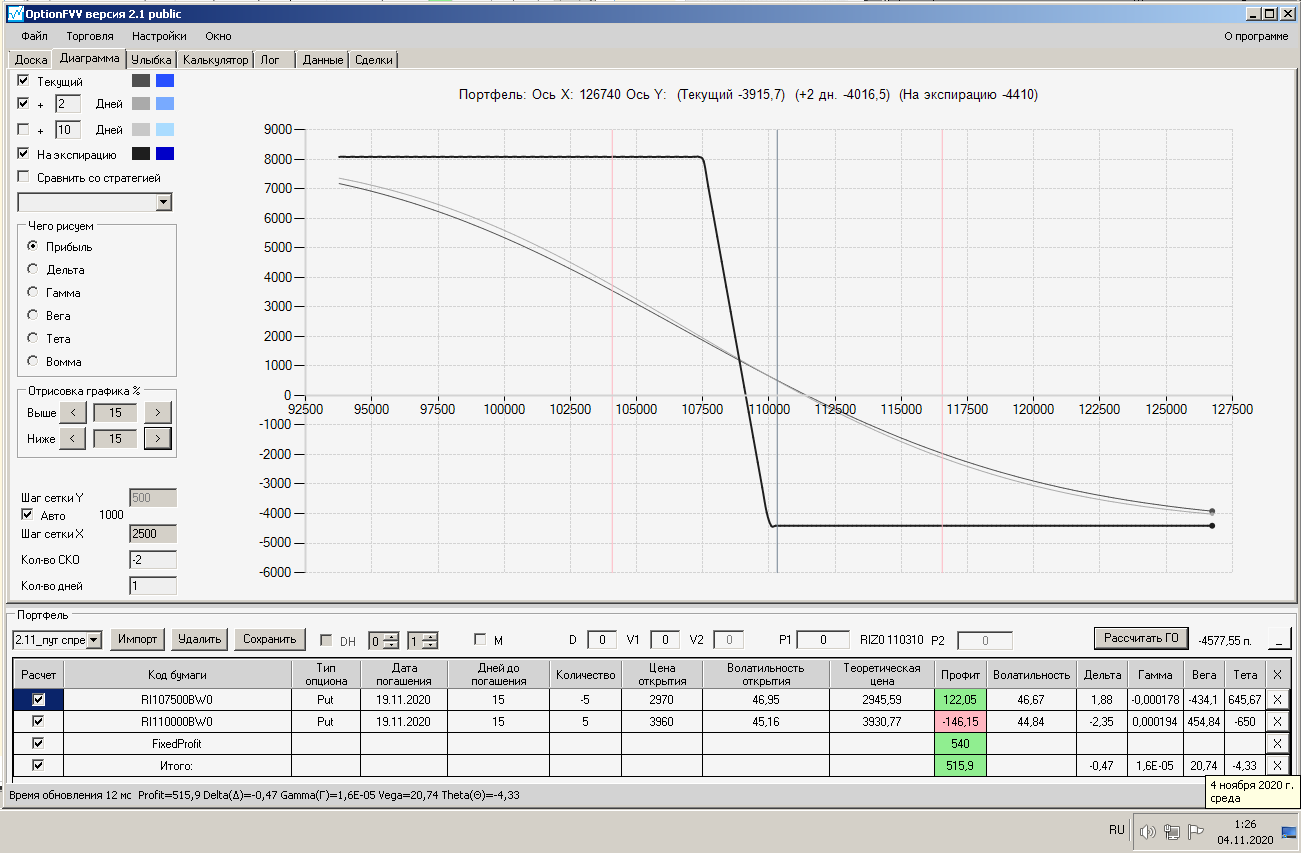Open the Настройки menu
The height and width of the screenshot is (853, 1301).
point(159,36)
